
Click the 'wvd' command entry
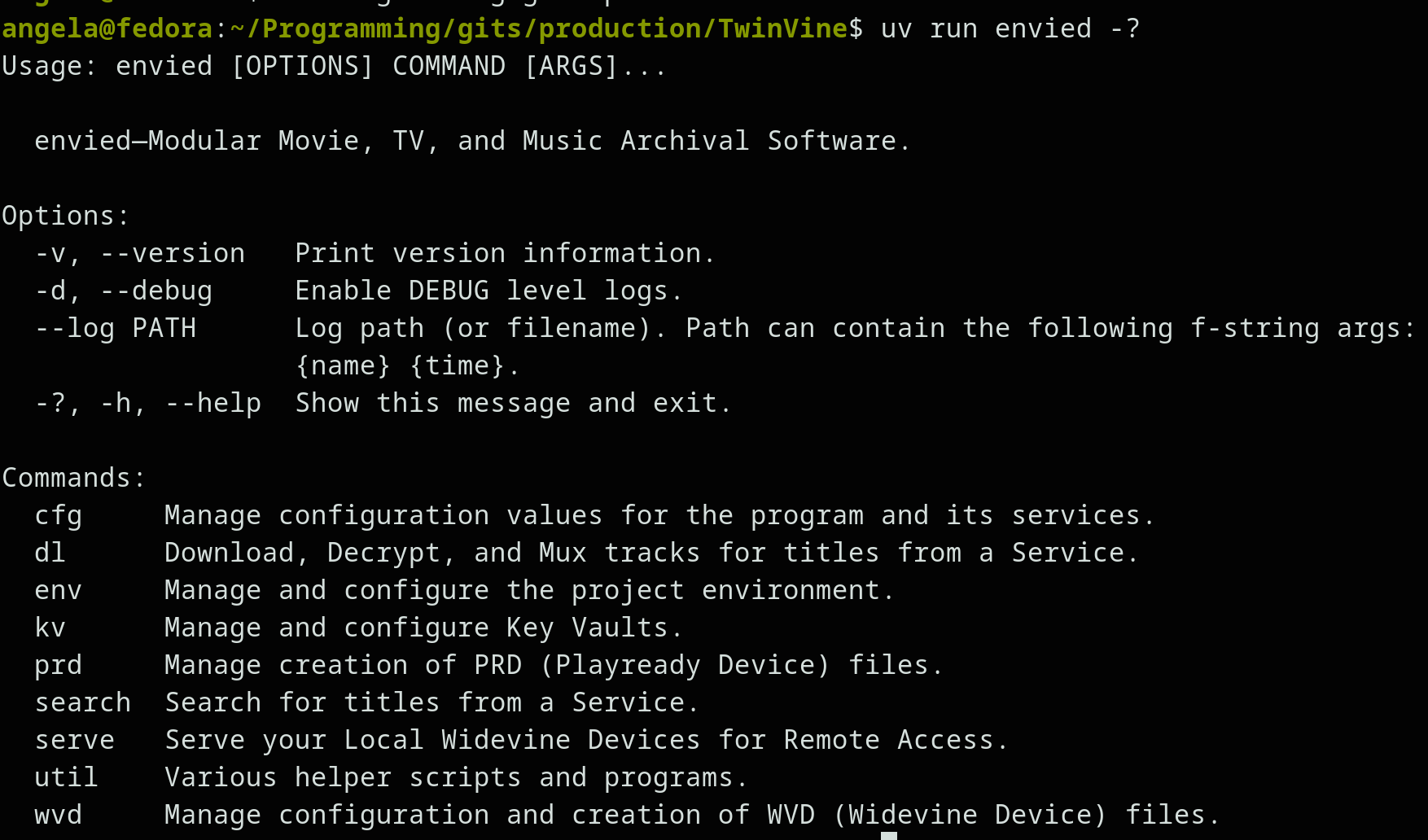[58, 815]
